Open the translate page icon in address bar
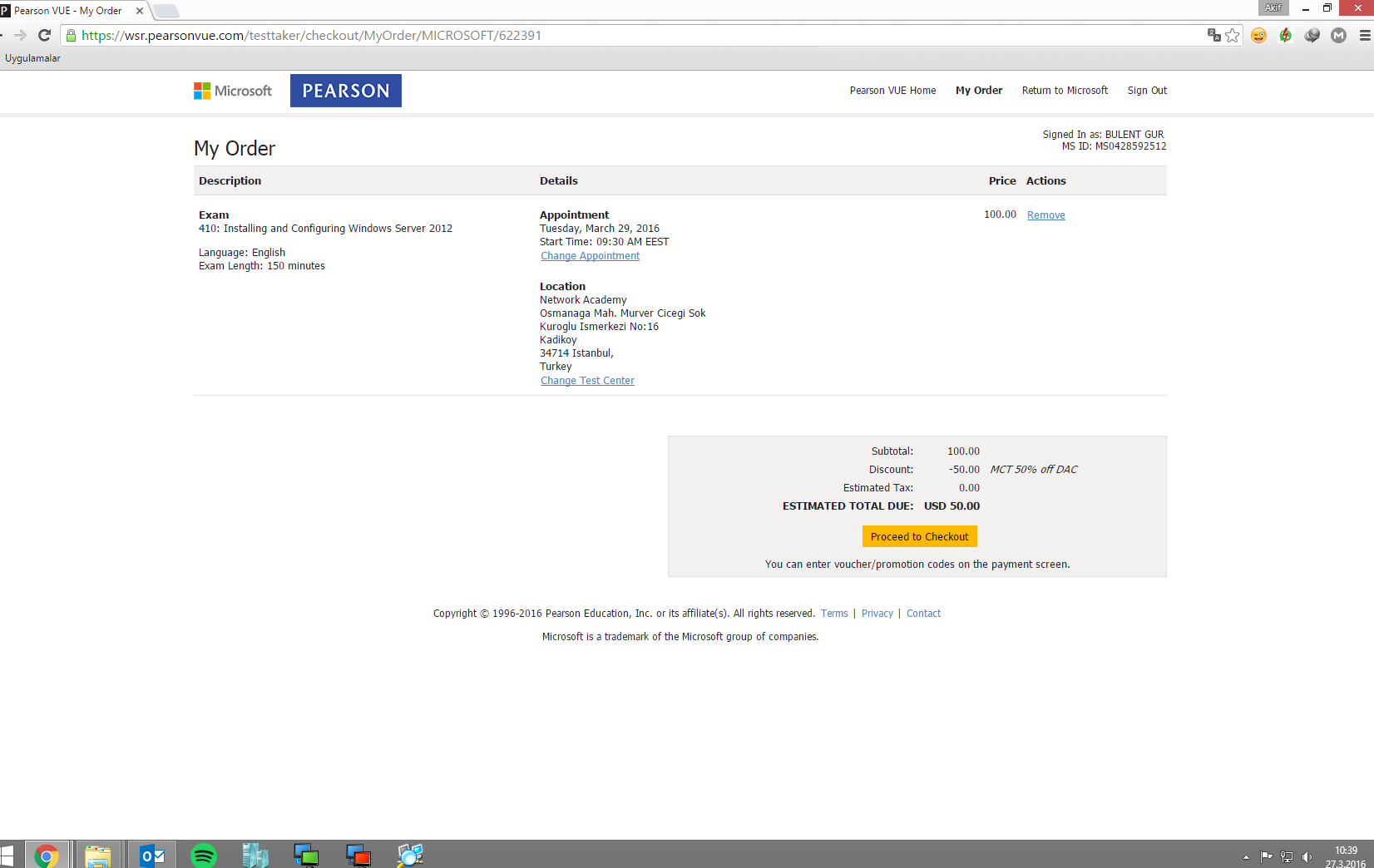Viewport: 1374px width, 868px height. [1214, 35]
